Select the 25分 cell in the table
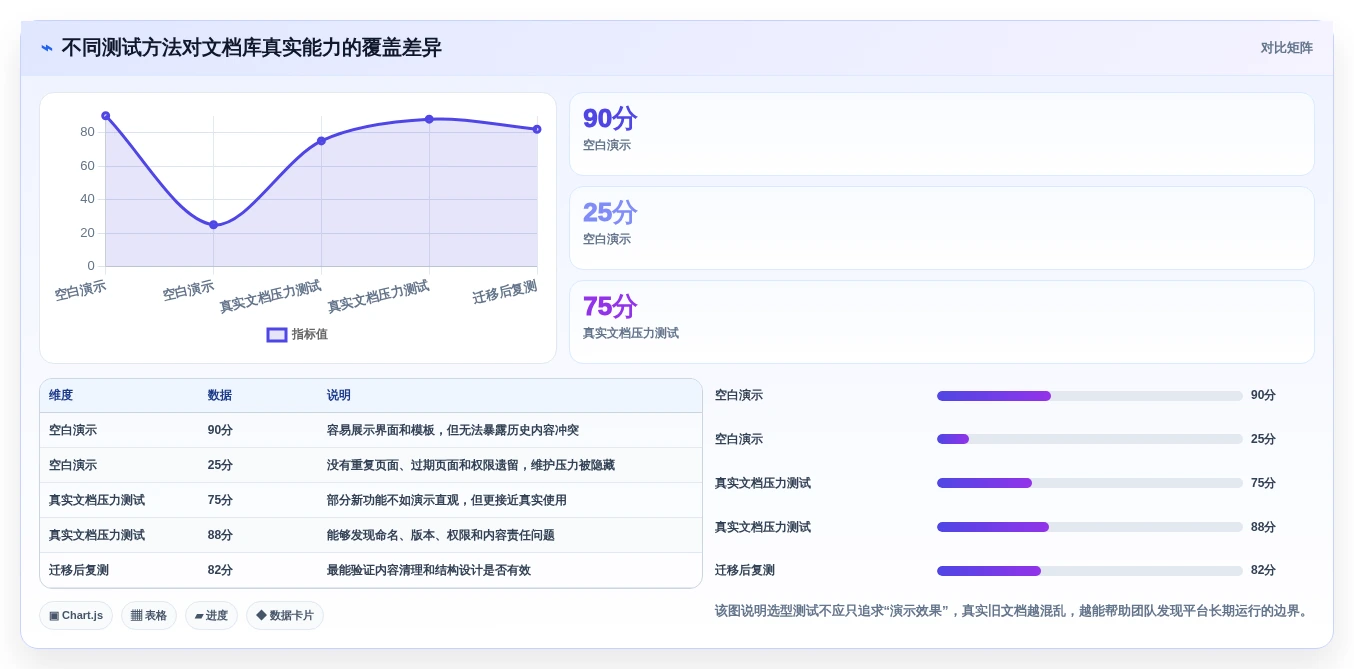1354x669 pixels. (x=220, y=466)
